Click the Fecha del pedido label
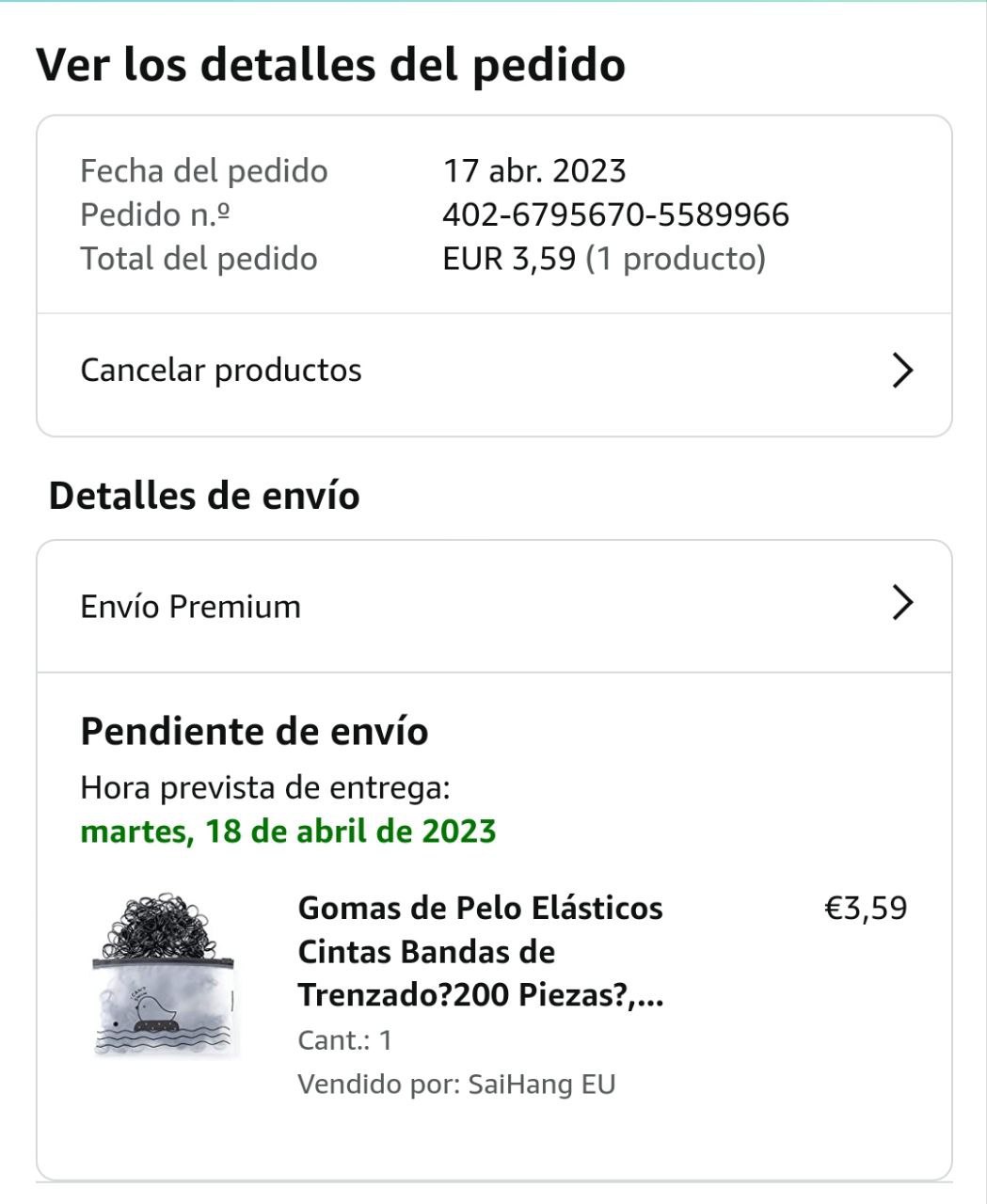Image resolution: width=987 pixels, height=1204 pixels. click(x=204, y=171)
